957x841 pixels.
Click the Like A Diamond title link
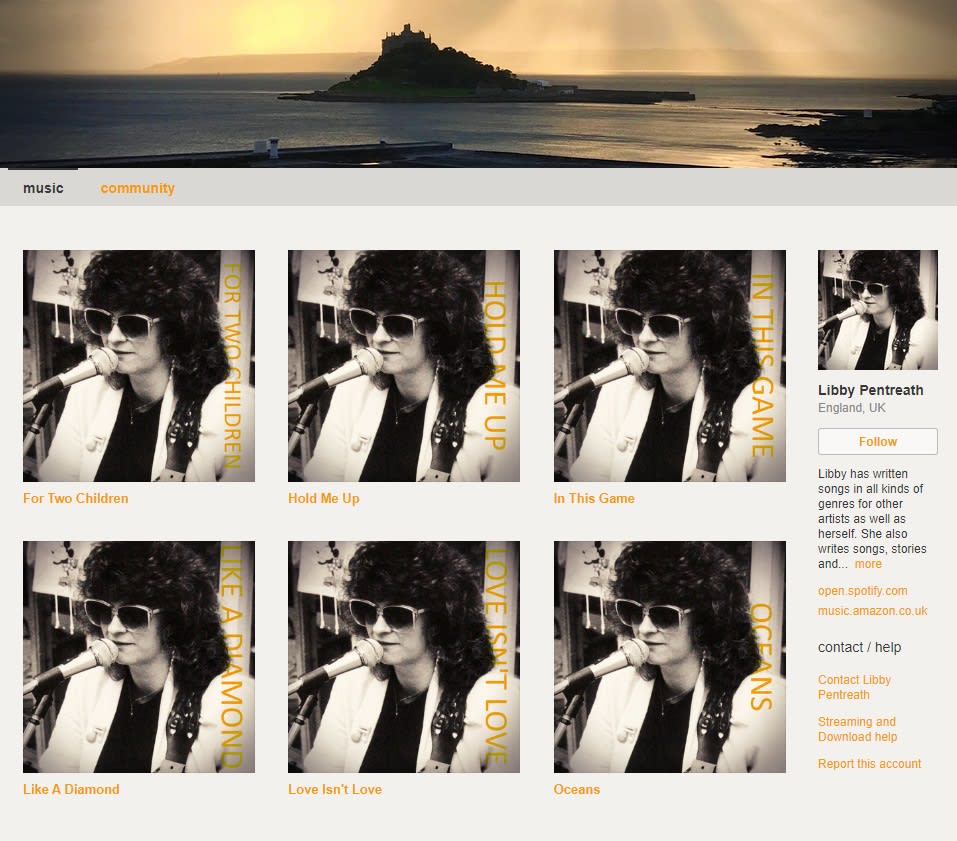71,789
